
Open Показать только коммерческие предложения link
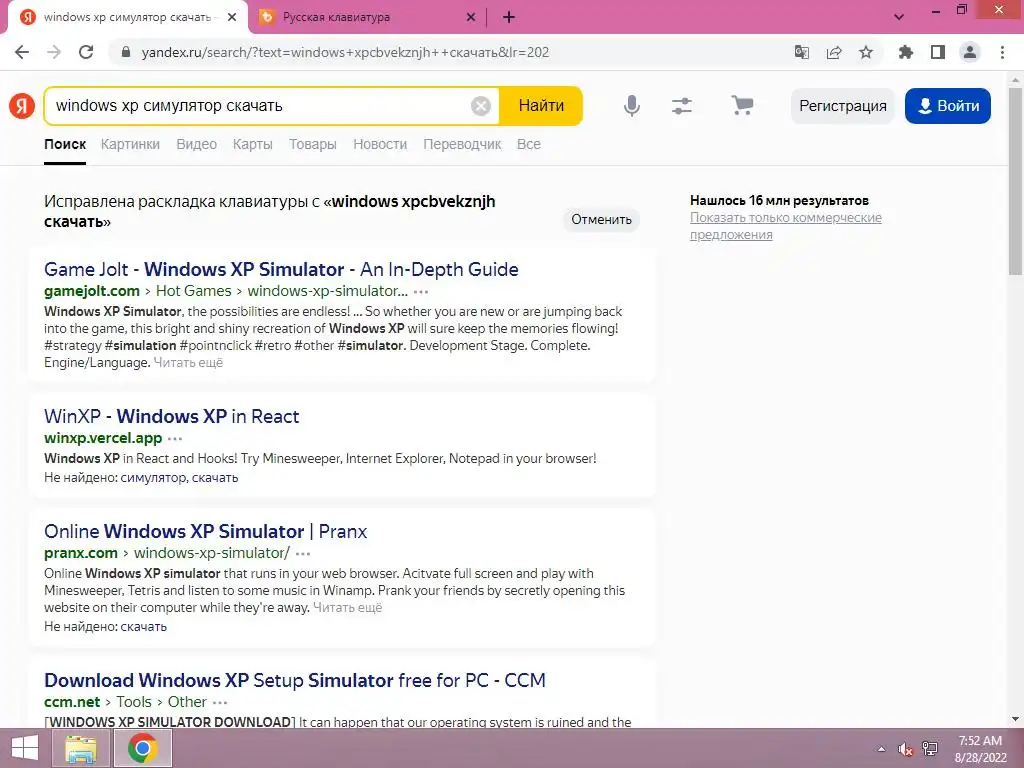pyautogui.click(x=786, y=226)
